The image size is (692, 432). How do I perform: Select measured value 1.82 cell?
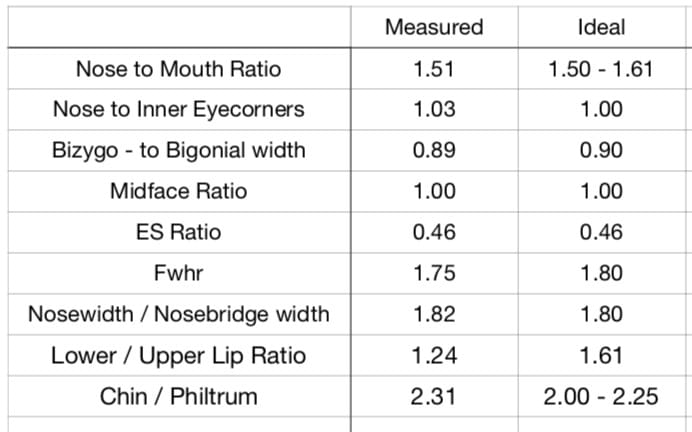pos(435,315)
